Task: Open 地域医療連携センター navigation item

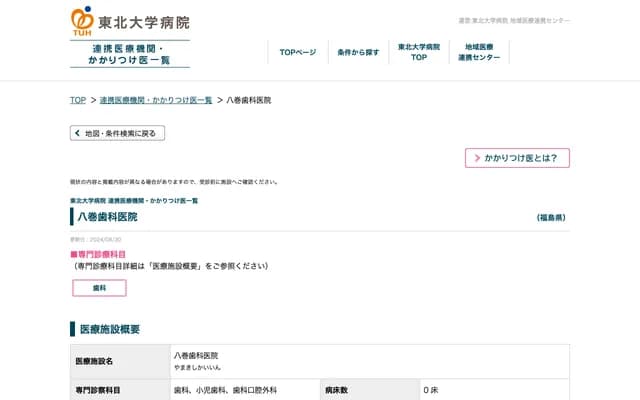Action: [x=478, y=52]
